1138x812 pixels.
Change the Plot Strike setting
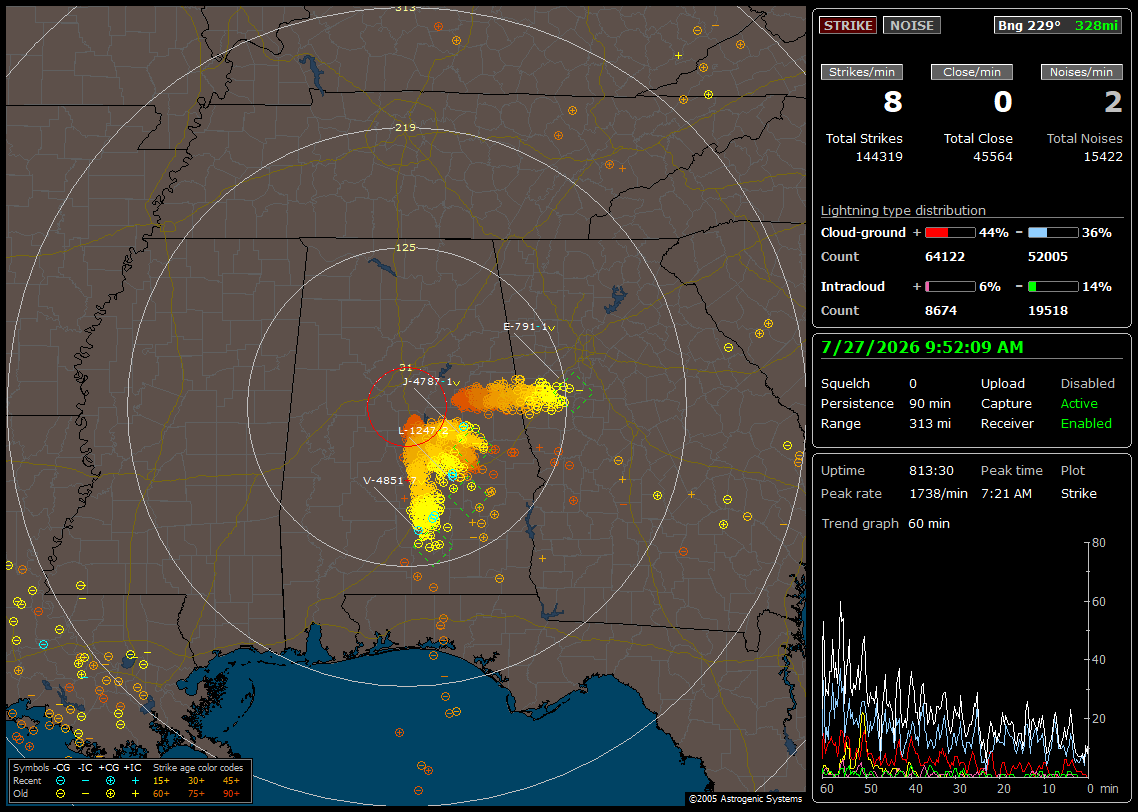coord(1078,493)
